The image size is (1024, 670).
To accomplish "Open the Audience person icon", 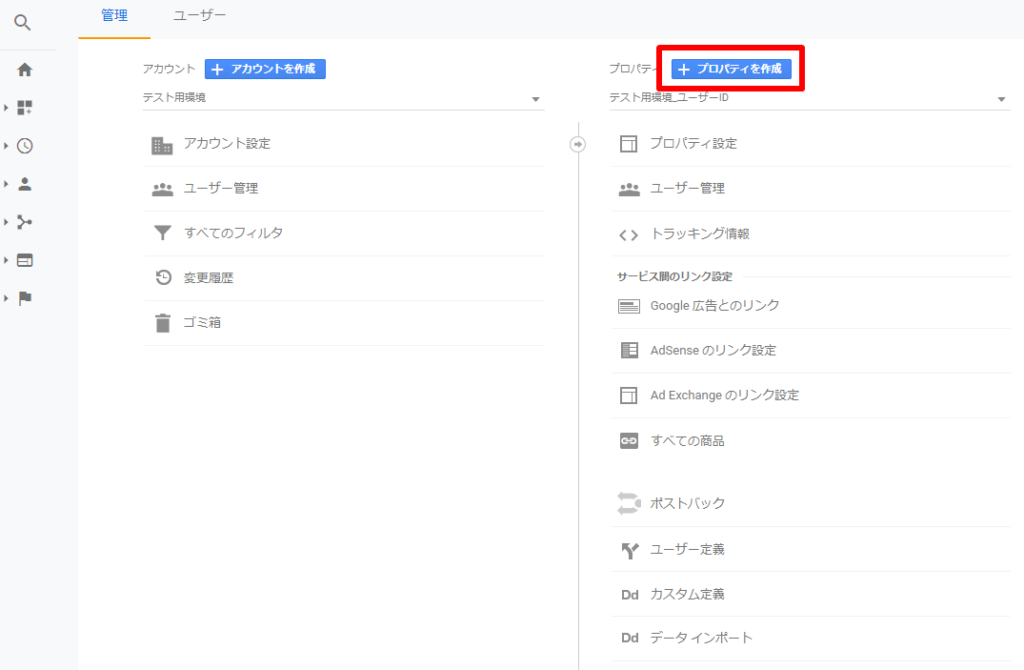I will tap(24, 184).
